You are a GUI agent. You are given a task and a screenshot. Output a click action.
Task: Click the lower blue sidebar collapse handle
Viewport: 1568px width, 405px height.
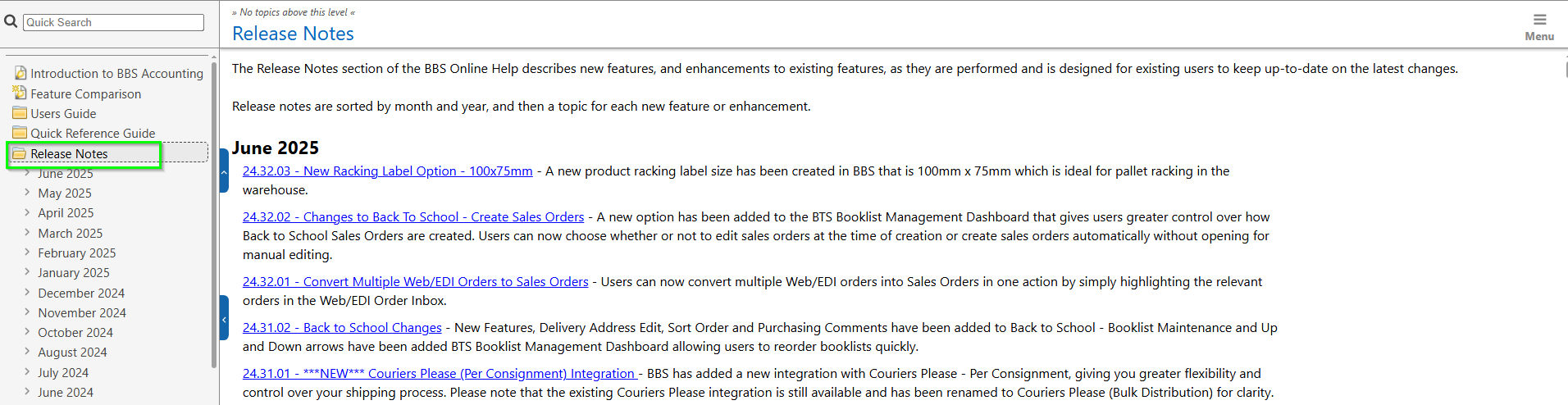(x=224, y=317)
